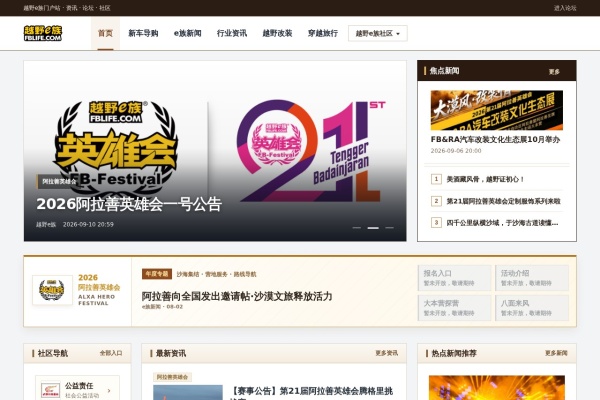The height and width of the screenshot is (400, 600).
Task: Click the 大本营探营 button
Action: coord(454,308)
